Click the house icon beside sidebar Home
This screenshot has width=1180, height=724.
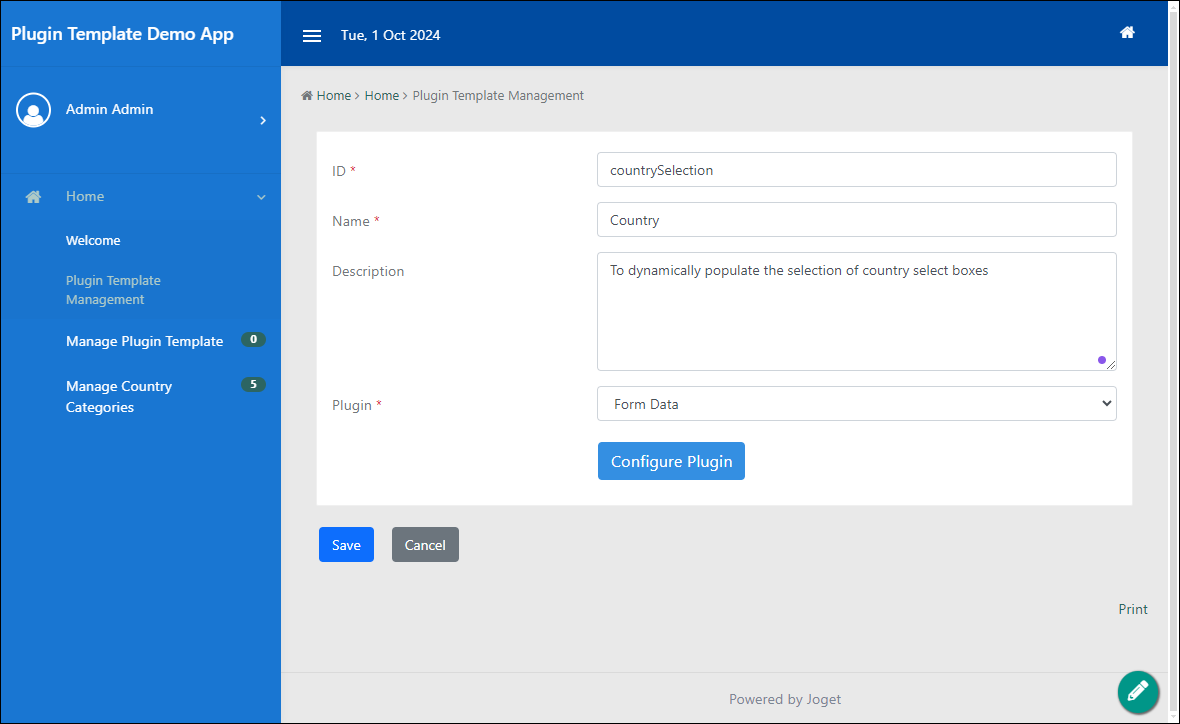click(x=33, y=196)
